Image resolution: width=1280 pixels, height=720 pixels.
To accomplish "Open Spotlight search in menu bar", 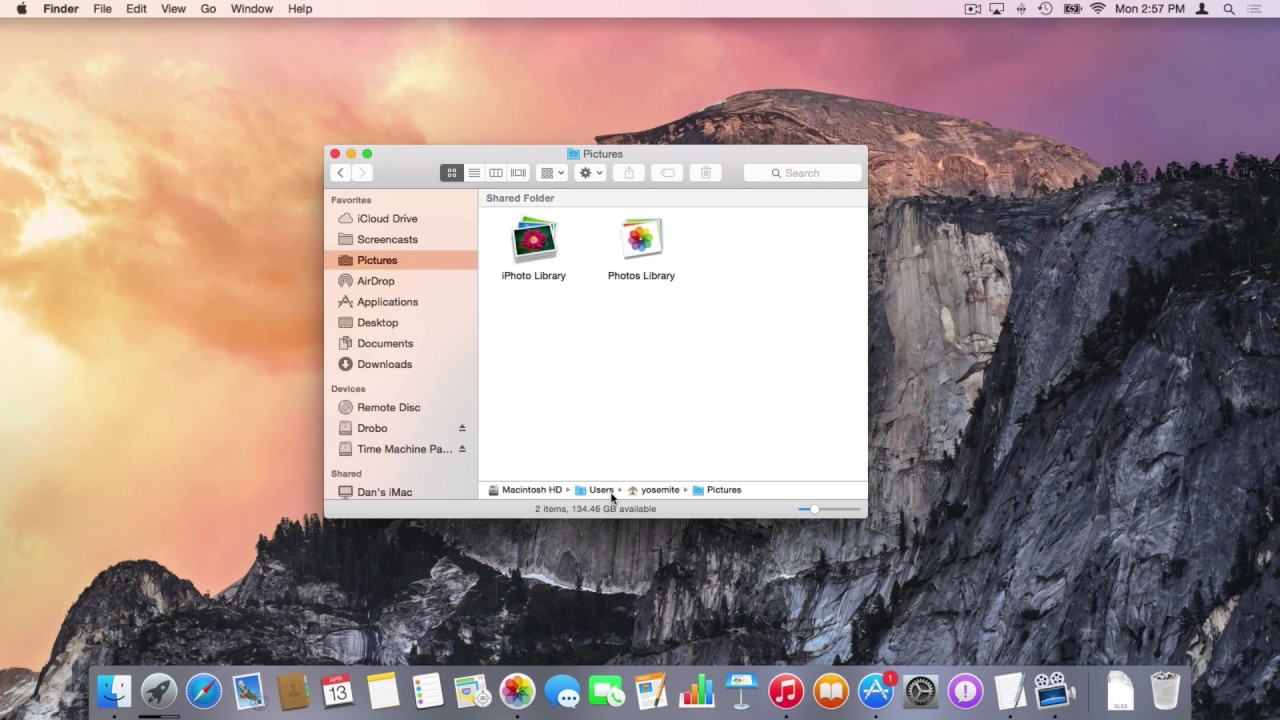I will (1229, 9).
